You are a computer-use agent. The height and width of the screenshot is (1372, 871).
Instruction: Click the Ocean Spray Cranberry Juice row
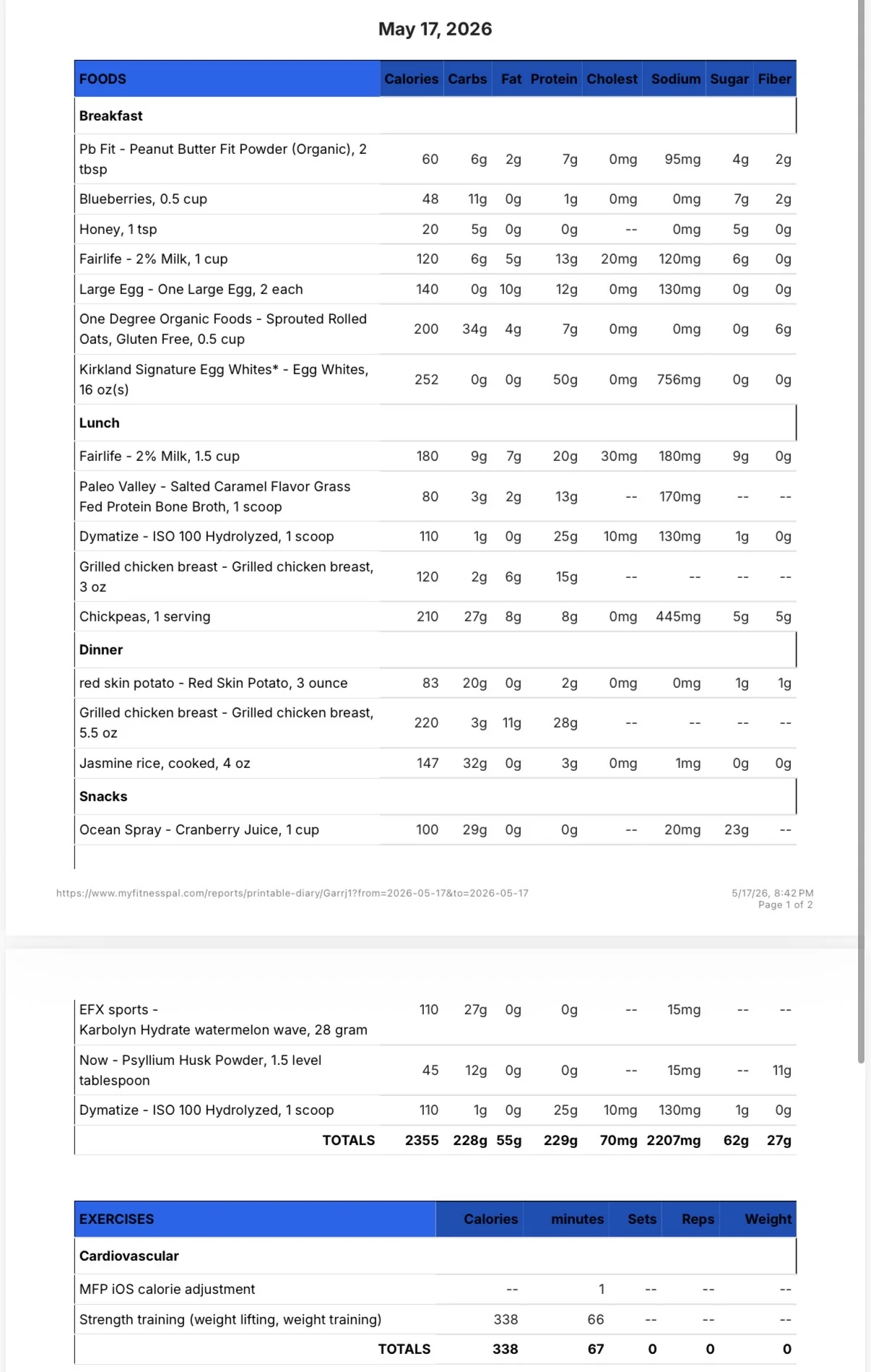[435, 829]
